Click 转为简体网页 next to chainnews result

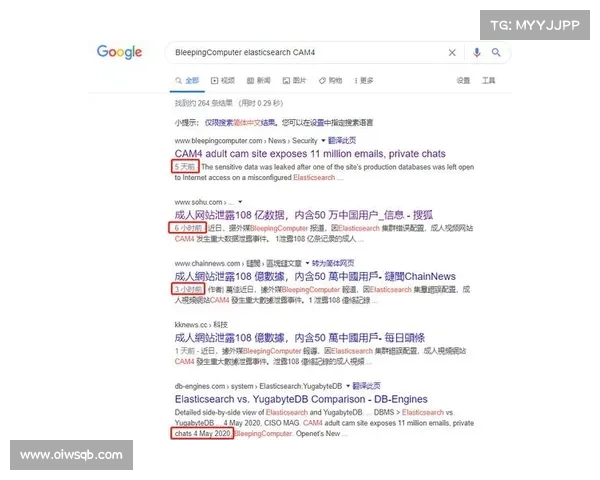pos(333,263)
